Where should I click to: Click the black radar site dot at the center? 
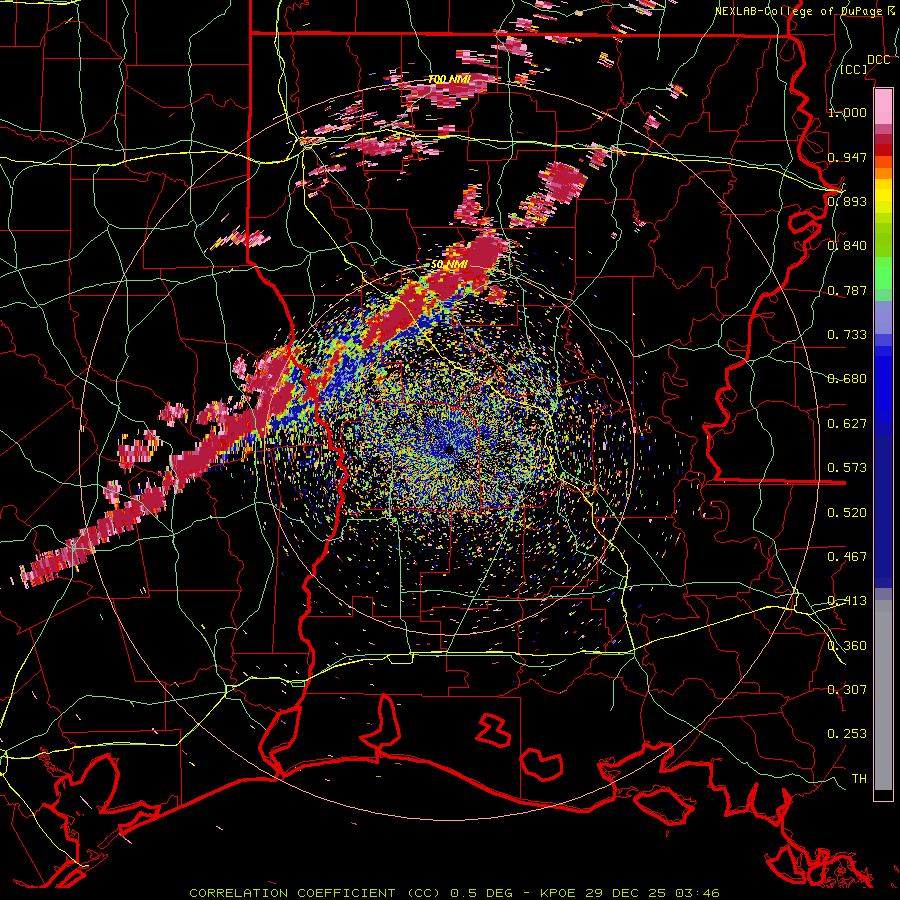click(449, 450)
